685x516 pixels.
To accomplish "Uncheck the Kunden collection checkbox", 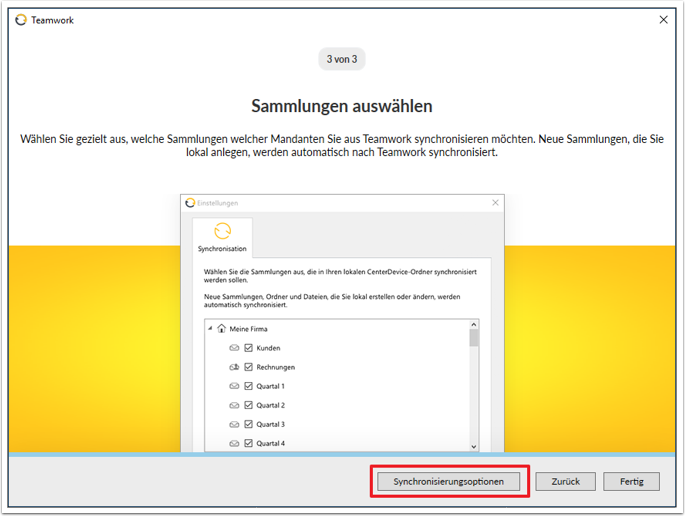I will [x=249, y=348].
